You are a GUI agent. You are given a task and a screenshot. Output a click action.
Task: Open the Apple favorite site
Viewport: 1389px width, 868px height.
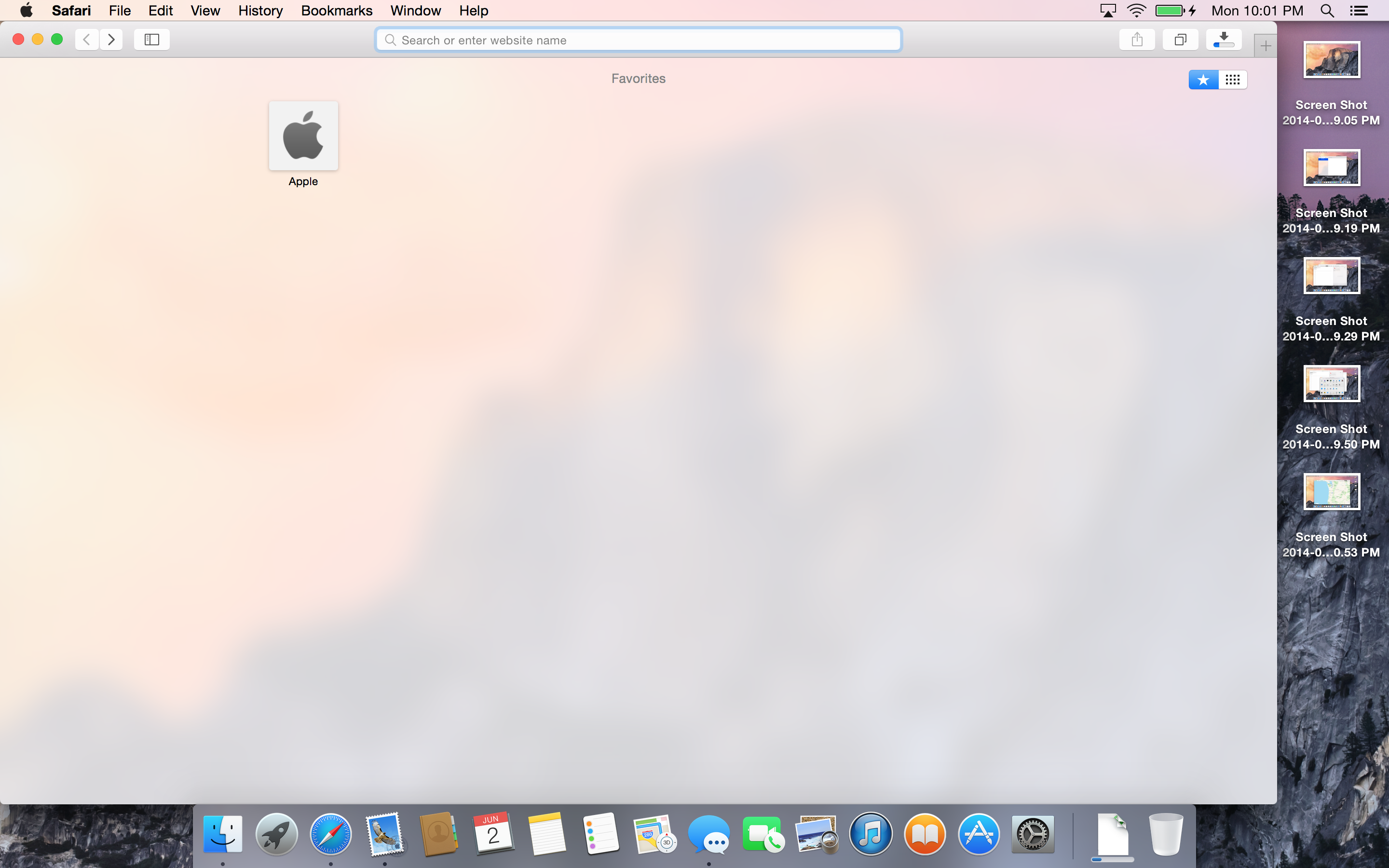(x=303, y=136)
